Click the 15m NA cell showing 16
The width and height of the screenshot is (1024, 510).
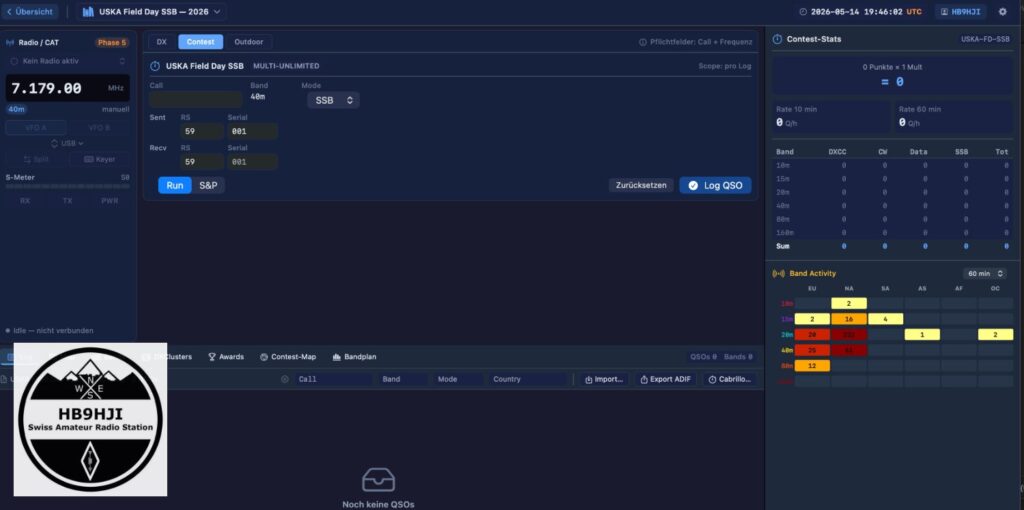pos(848,319)
